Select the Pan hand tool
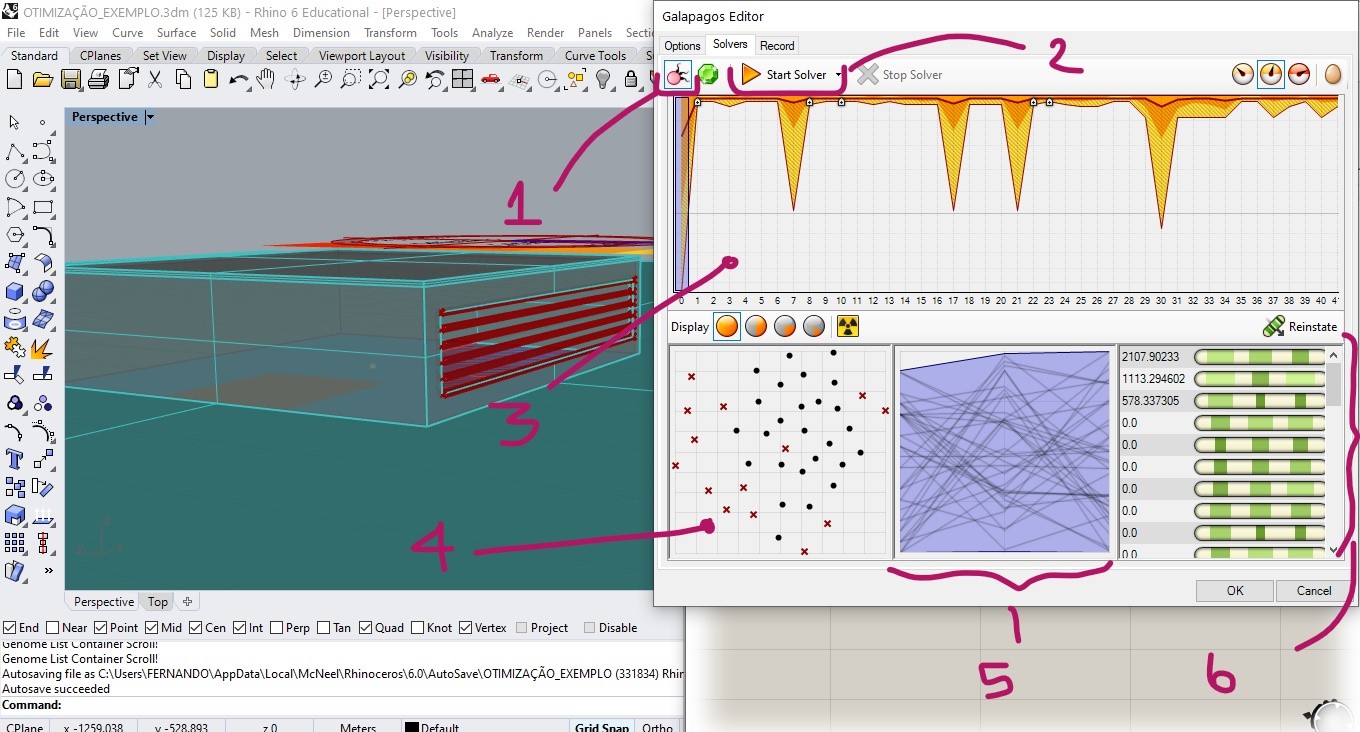Image resolution: width=1360 pixels, height=732 pixels. [266, 80]
